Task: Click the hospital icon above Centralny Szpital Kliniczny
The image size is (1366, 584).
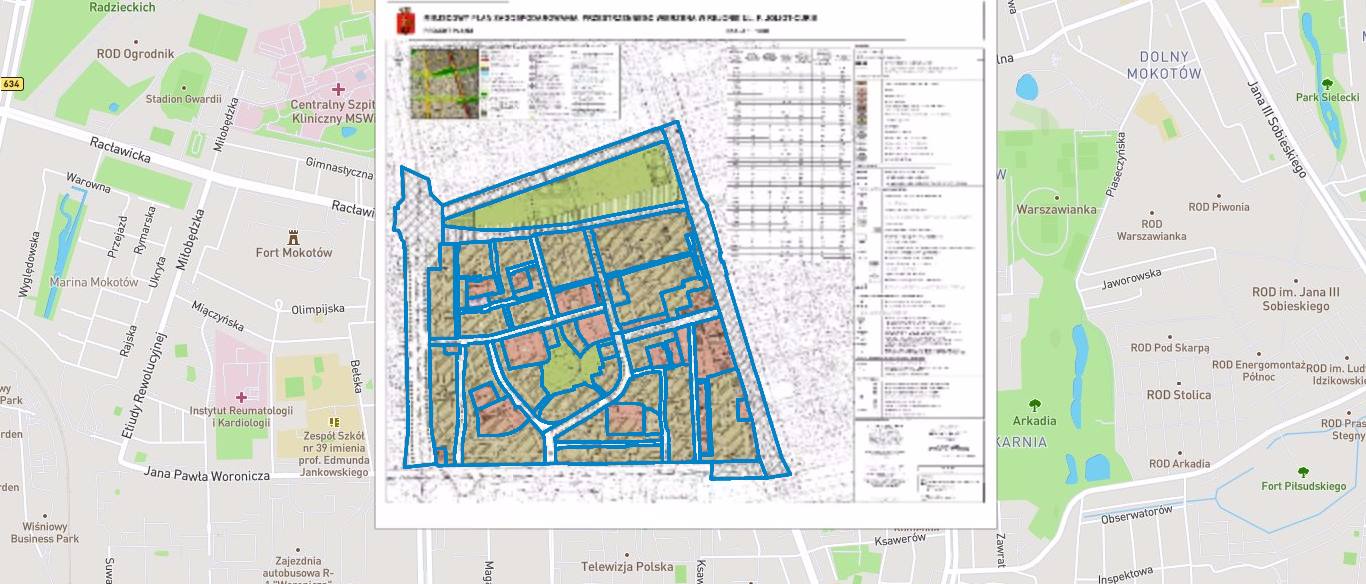Action: (x=339, y=90)
